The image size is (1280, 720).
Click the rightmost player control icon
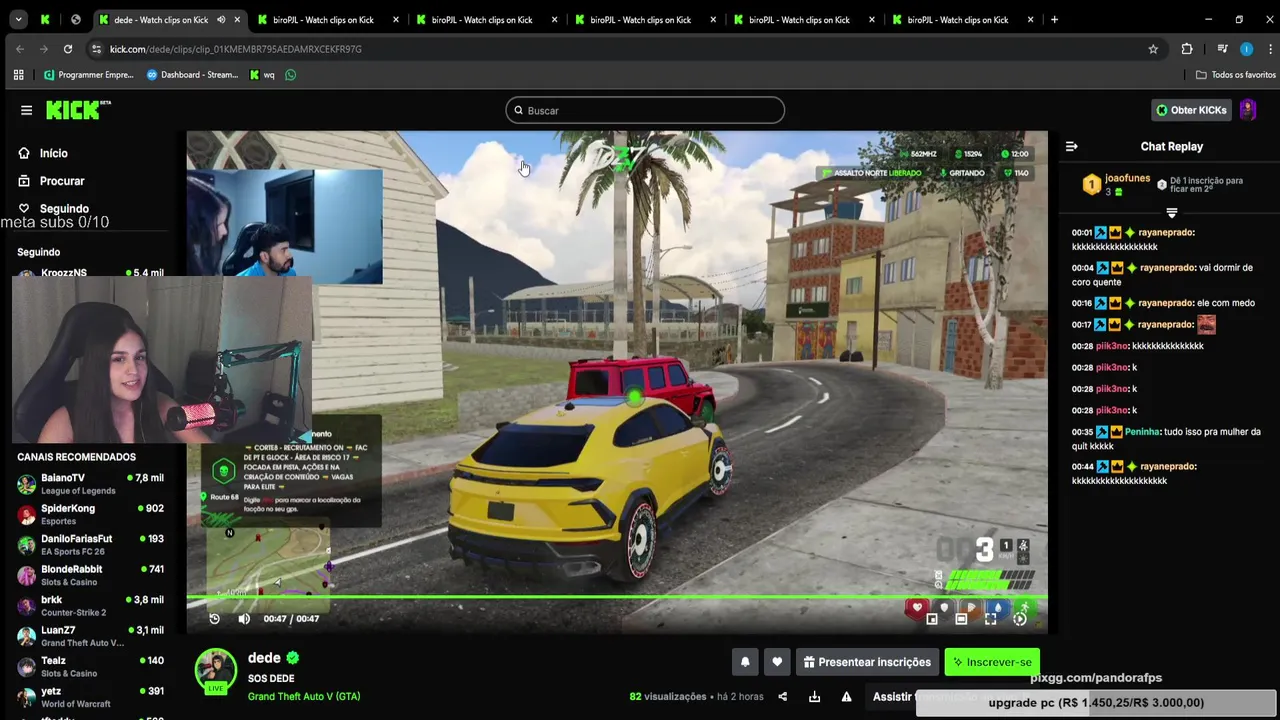[x=1020, y=619]
